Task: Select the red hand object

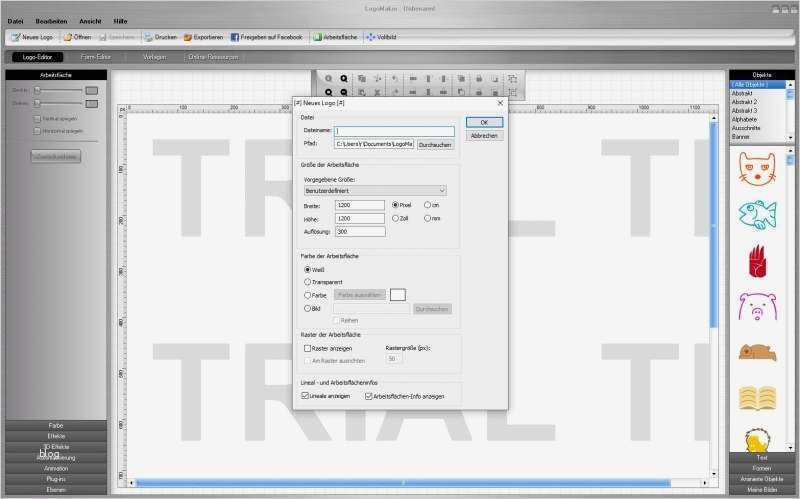Action: [758, 261]
